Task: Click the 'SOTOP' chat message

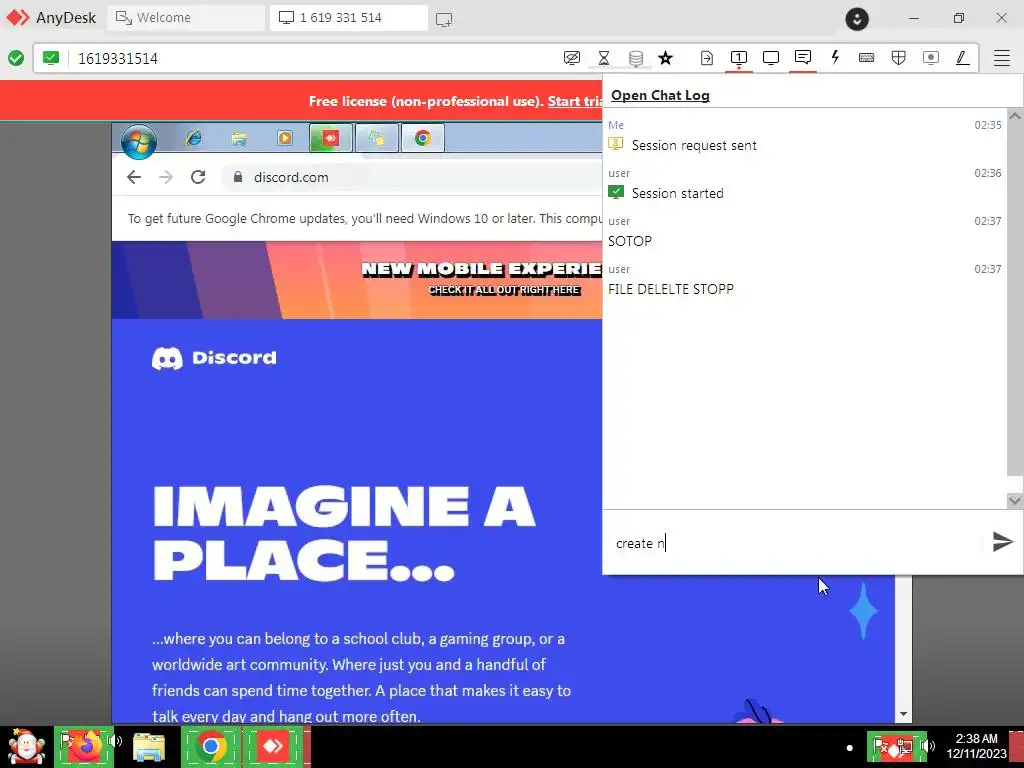Action: click(630, 241)
